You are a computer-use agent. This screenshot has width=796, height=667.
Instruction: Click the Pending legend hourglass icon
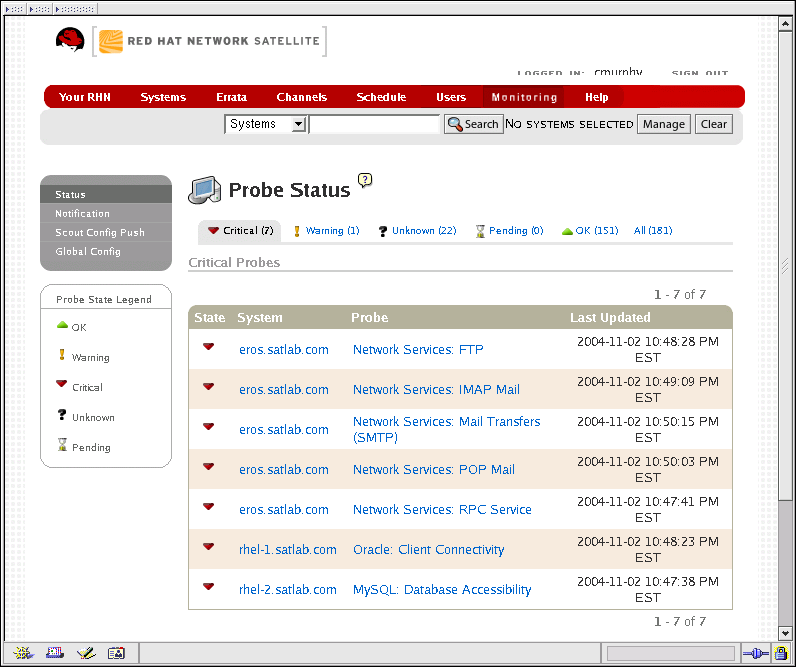pos(62,445)
